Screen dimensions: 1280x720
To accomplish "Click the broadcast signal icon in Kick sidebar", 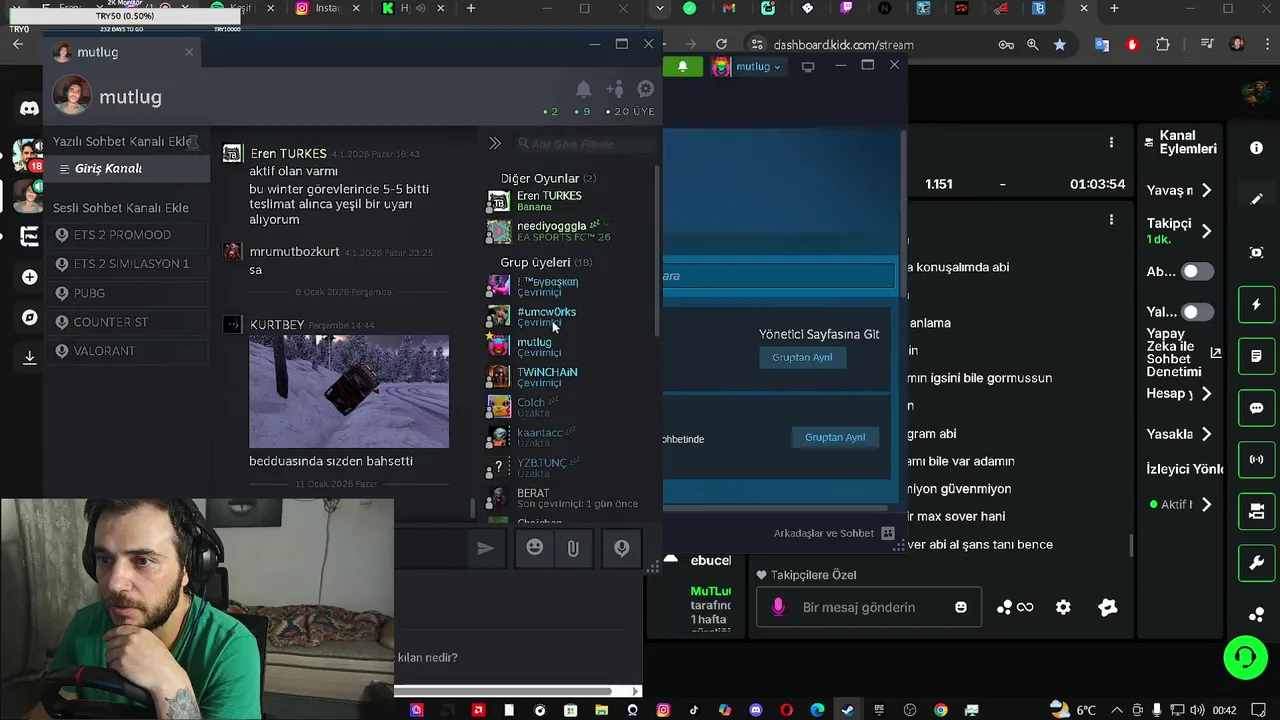I will 1257,460.
